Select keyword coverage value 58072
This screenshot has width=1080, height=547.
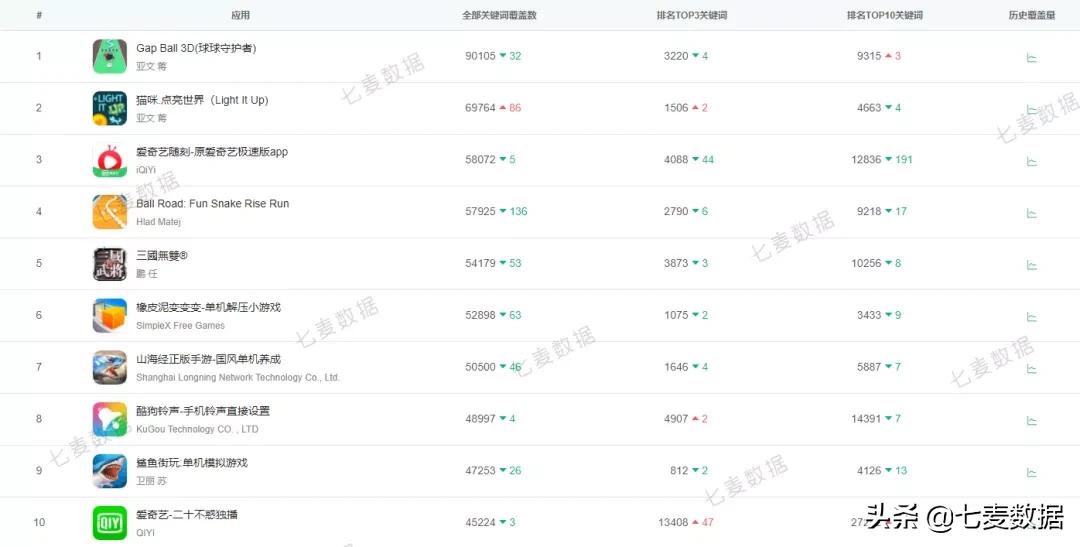480,159
